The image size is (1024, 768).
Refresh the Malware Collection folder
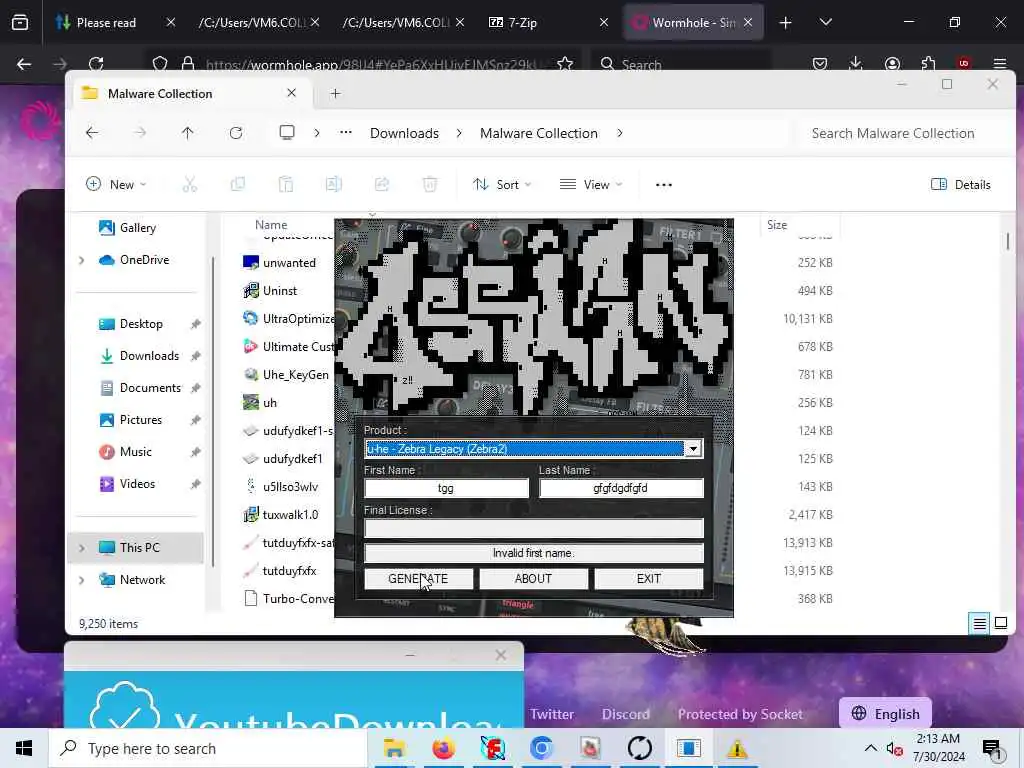tap(236, 133)
